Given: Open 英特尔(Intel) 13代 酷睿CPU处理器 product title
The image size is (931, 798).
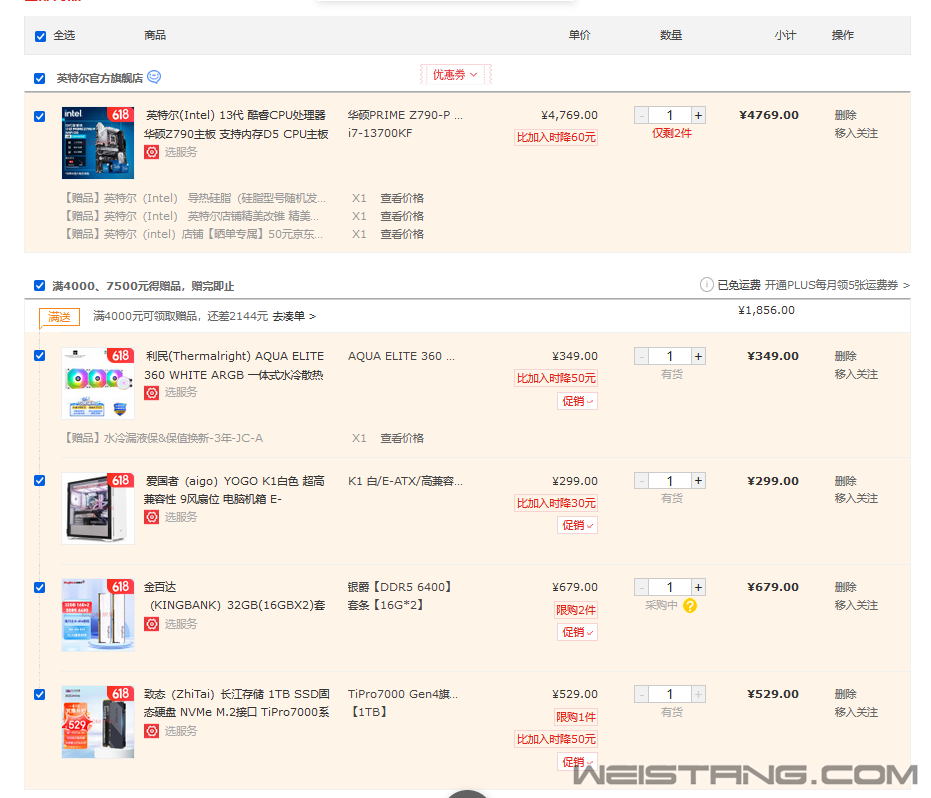Looking at the screenshot, I should click(x=236, y=125).
